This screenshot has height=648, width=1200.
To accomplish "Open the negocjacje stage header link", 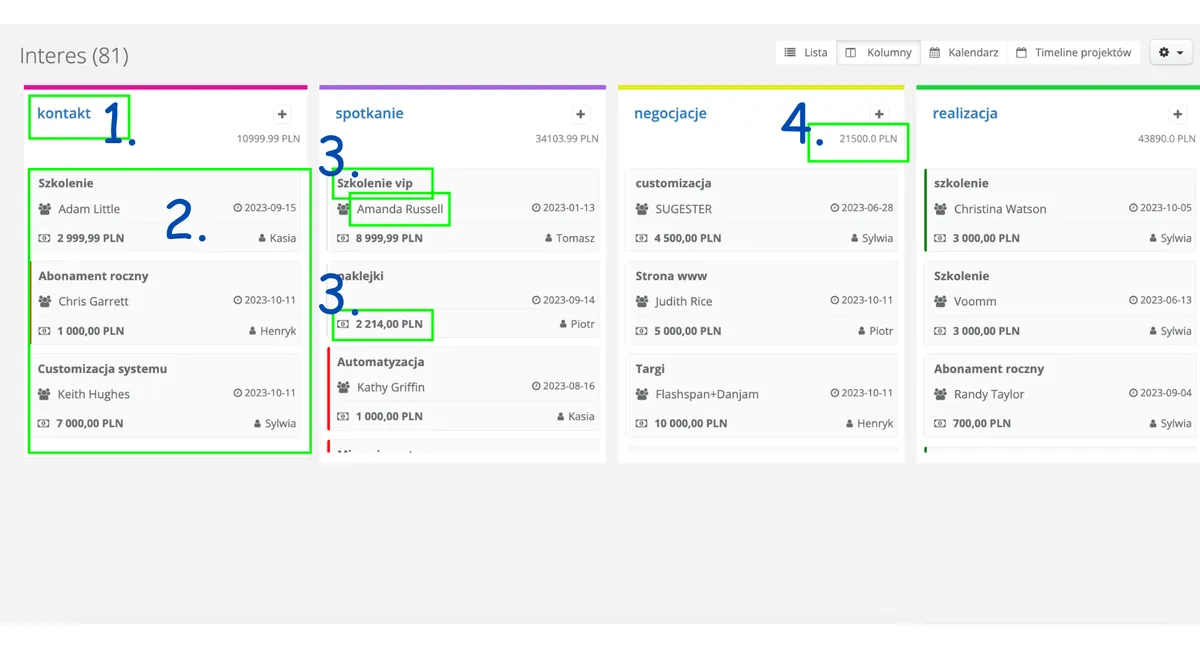I will tap(670, 114).
